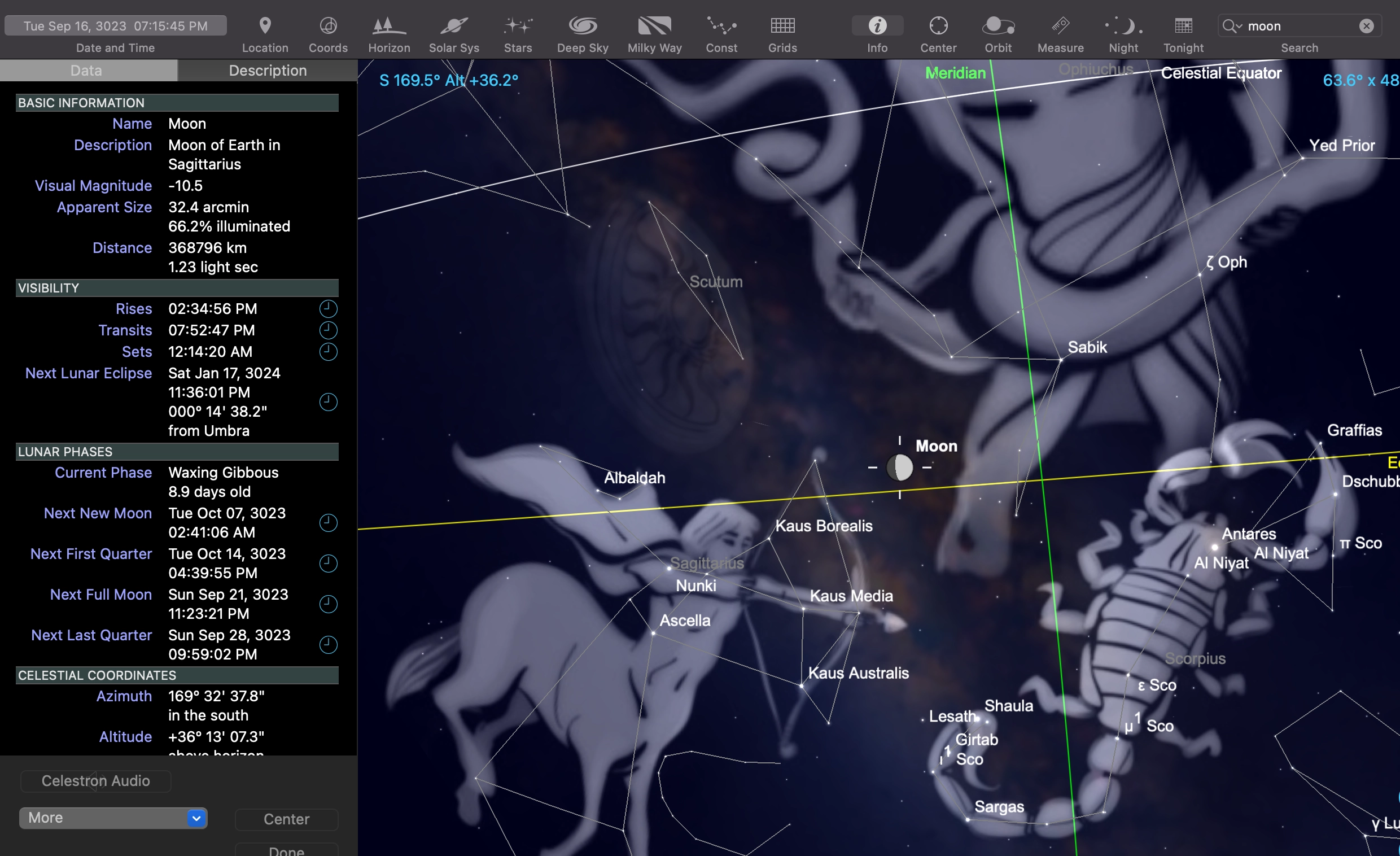Click the Sagittarius constellation label
1400x856 pixels.
(707, 564)
